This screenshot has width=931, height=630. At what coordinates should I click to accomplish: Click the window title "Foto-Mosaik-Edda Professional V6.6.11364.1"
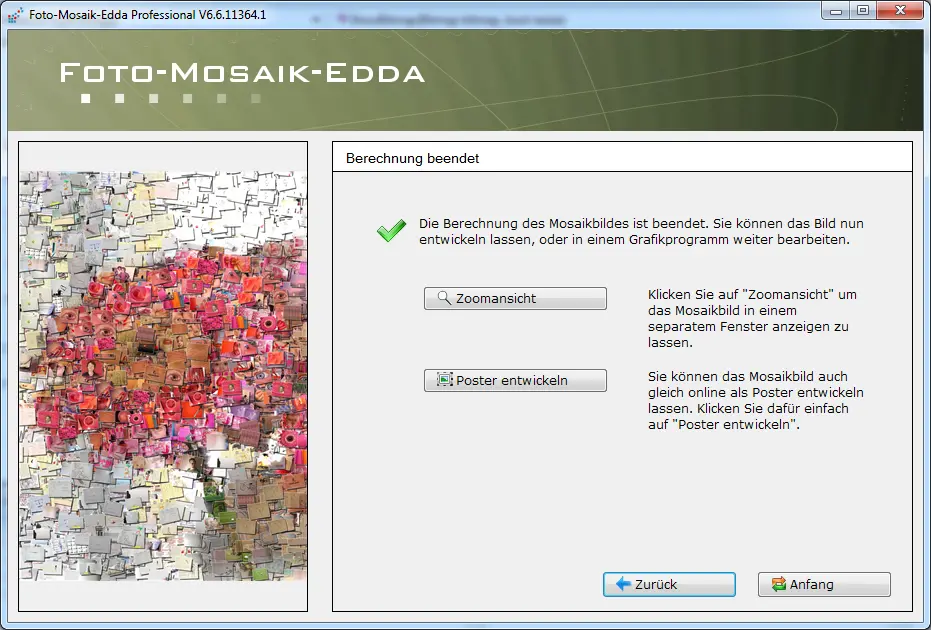(148, 15)
